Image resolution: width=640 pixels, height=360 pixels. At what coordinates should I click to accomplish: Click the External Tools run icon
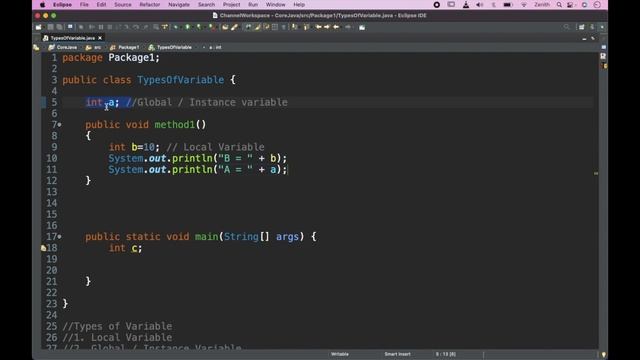click(x=211, y=27)
